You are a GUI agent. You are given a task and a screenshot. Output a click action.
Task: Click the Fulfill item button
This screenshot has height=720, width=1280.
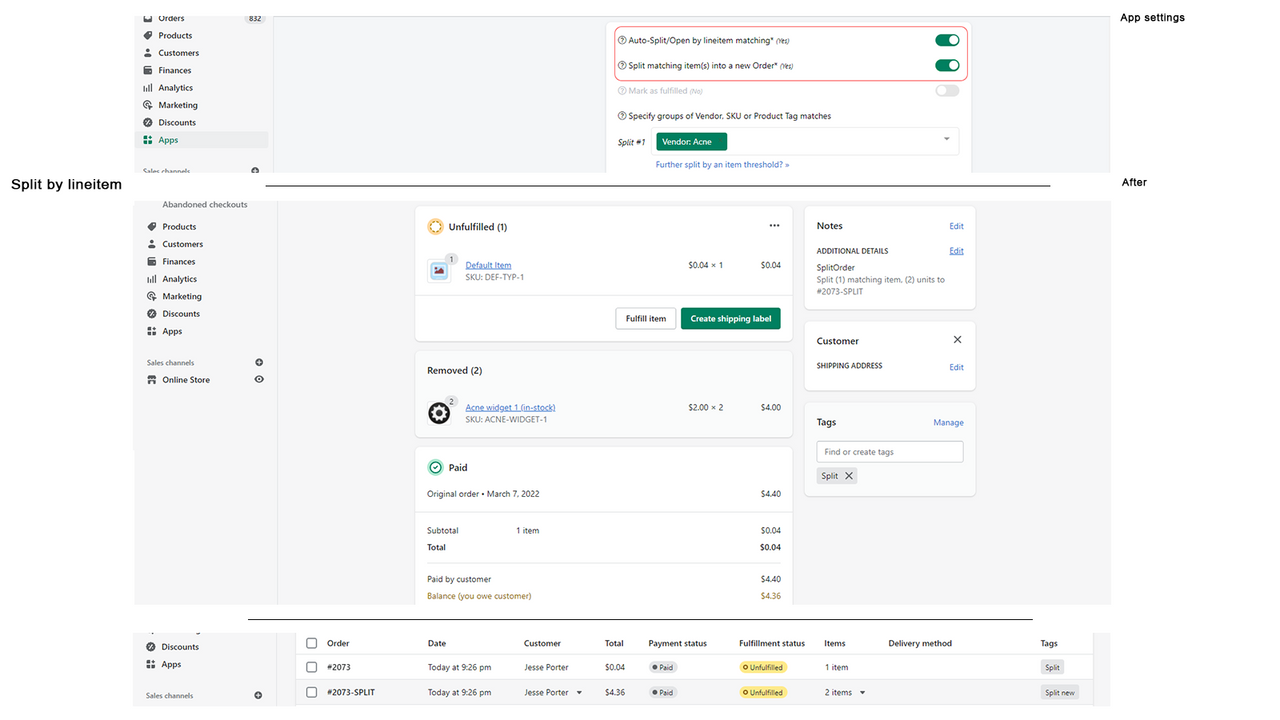tap(645, 319)
